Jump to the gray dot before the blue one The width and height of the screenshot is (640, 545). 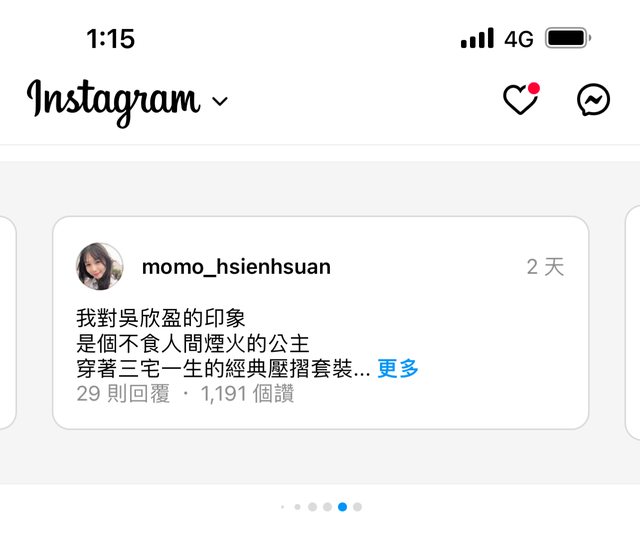(x=327, y=507)
